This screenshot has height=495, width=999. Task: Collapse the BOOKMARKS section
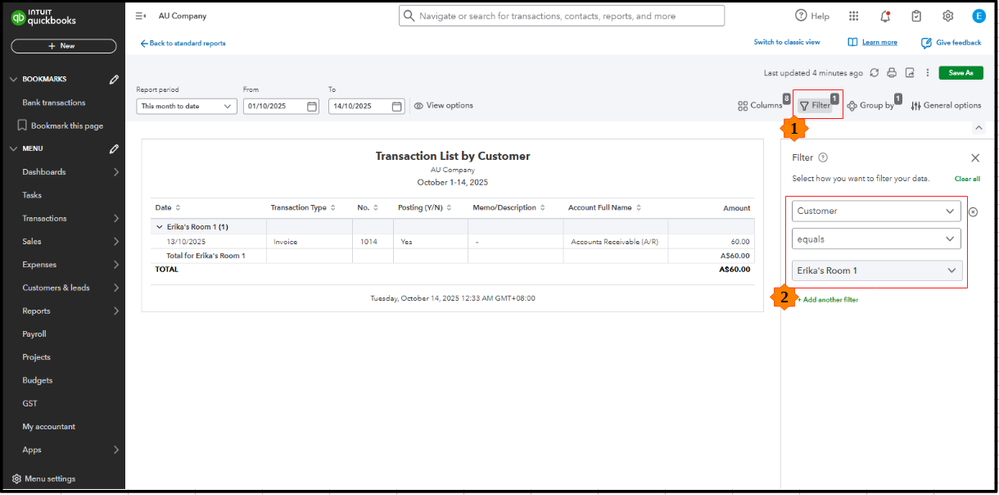tap(15, 79)
